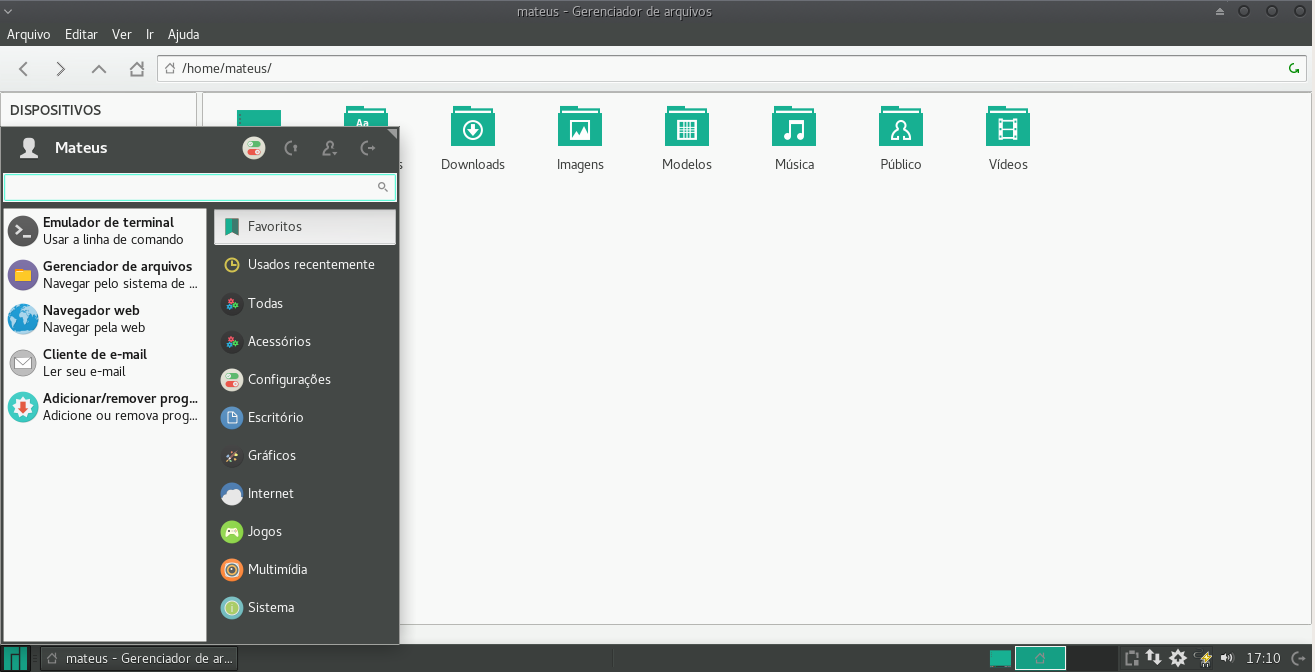Select the Modelos folder
This screenshot has height=672, width=1315.
pyautogui.click(x=687, y=138)
